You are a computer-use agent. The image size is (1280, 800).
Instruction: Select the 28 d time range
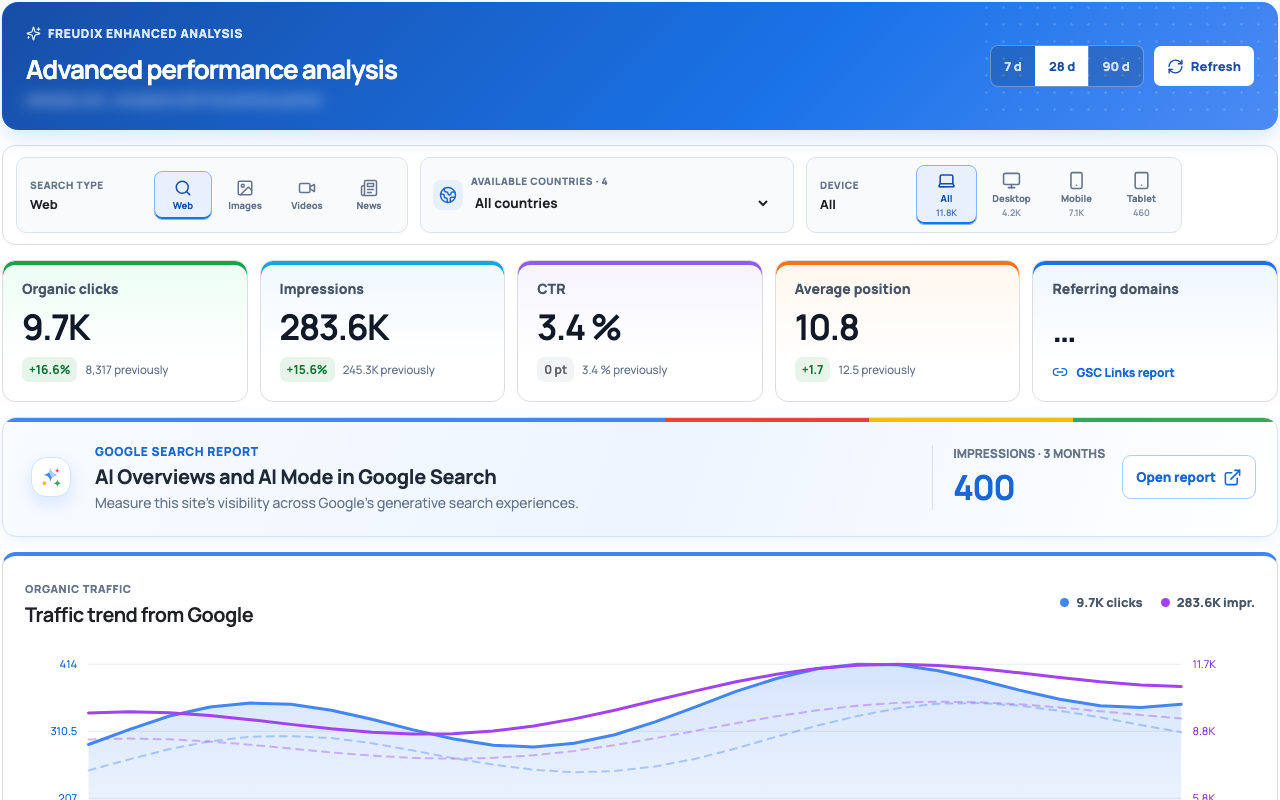pos(1062,67)
